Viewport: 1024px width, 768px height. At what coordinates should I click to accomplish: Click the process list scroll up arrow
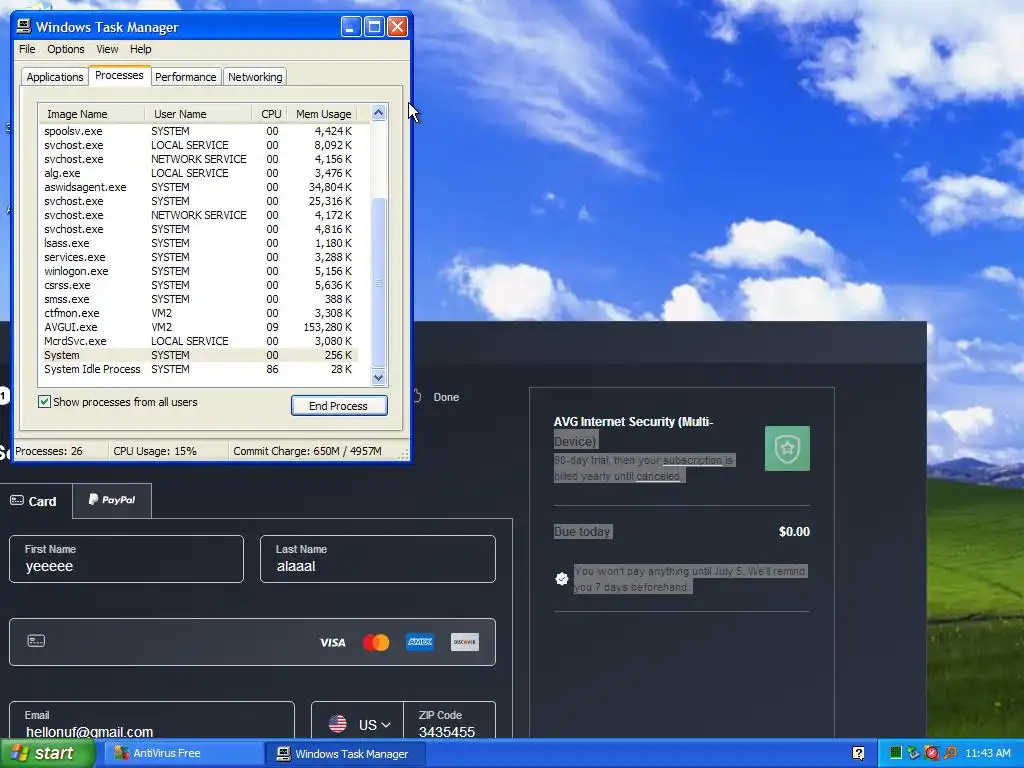click(x=379, y=112)
